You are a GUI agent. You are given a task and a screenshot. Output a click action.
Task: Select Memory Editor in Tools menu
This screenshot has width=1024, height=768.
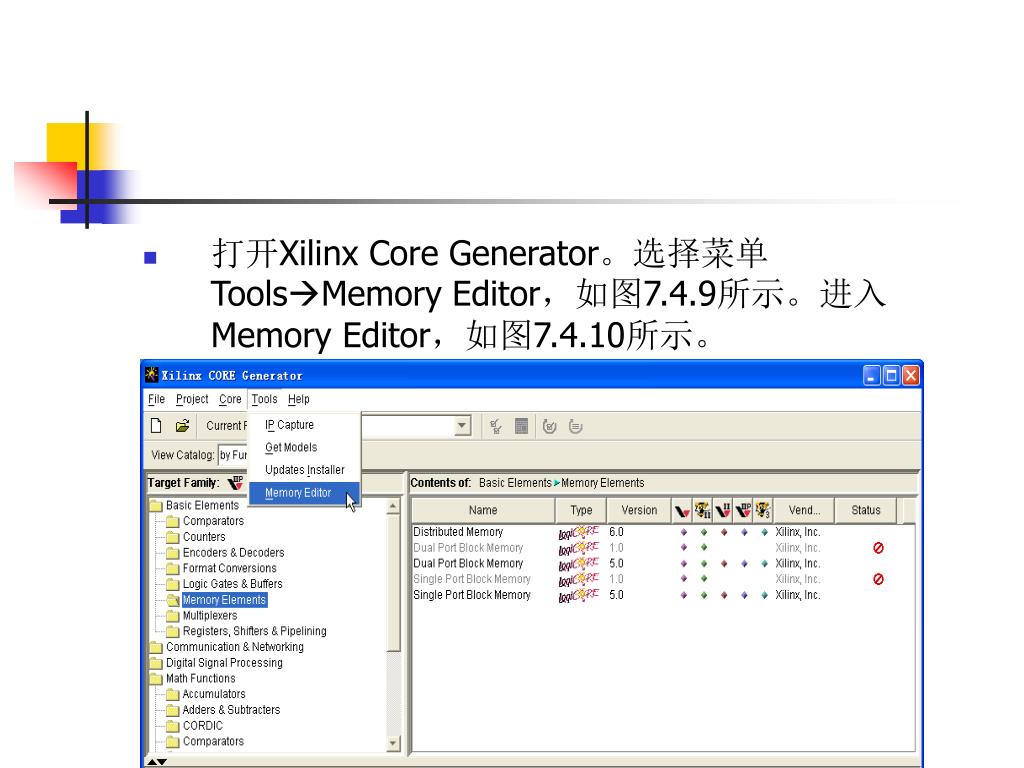click(x=304, y=493)
